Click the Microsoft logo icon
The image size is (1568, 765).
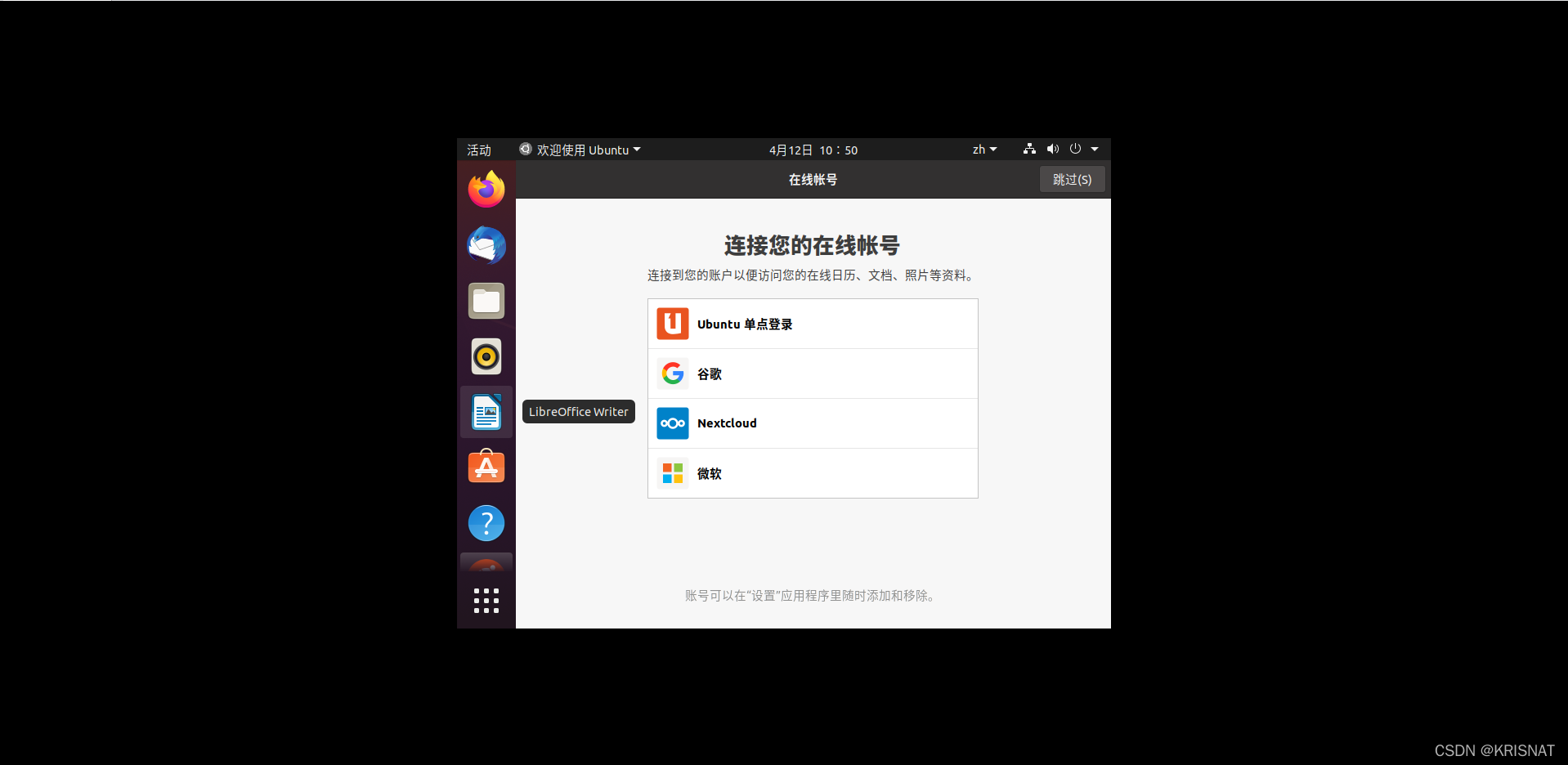673,473
